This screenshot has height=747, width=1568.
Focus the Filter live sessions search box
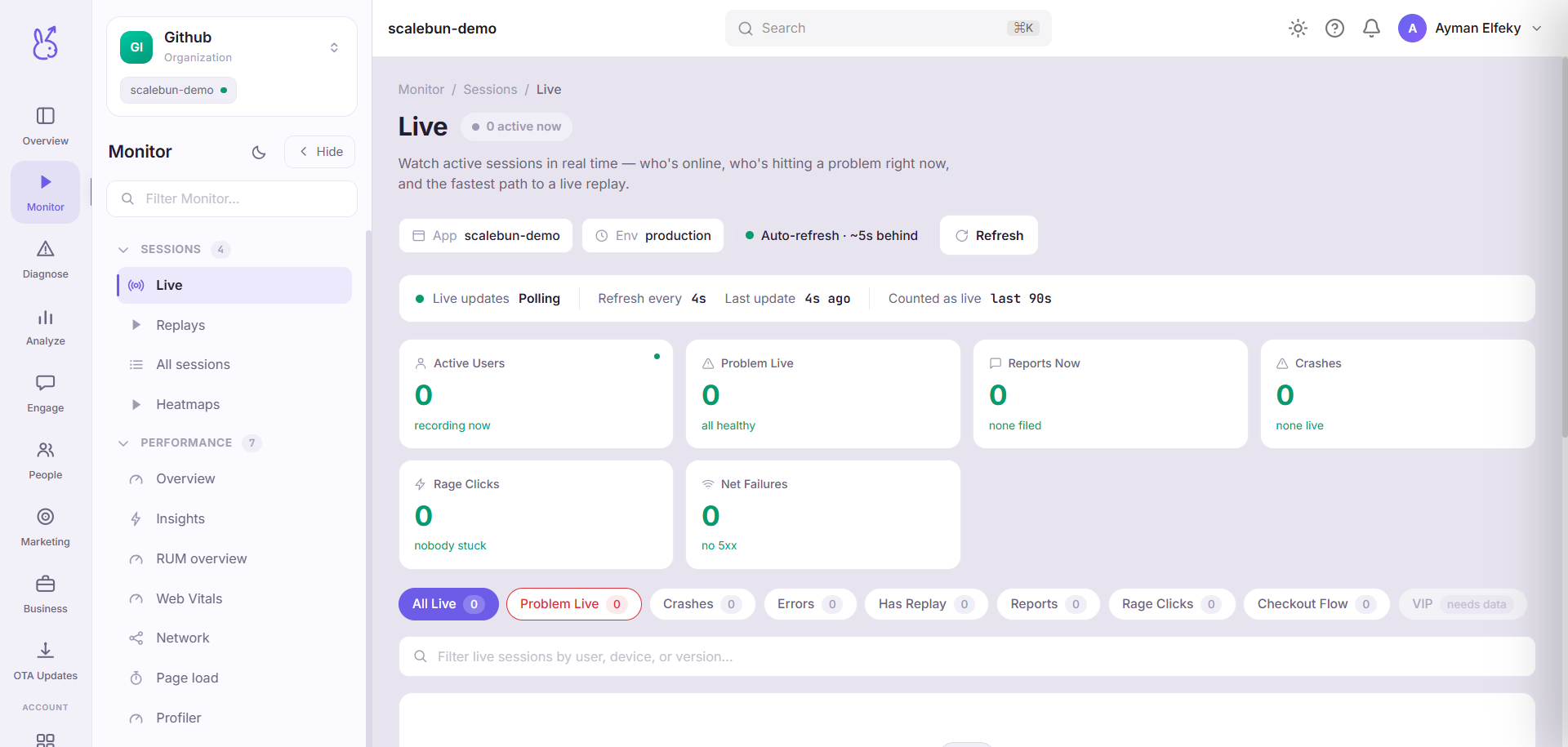[967, 657]
